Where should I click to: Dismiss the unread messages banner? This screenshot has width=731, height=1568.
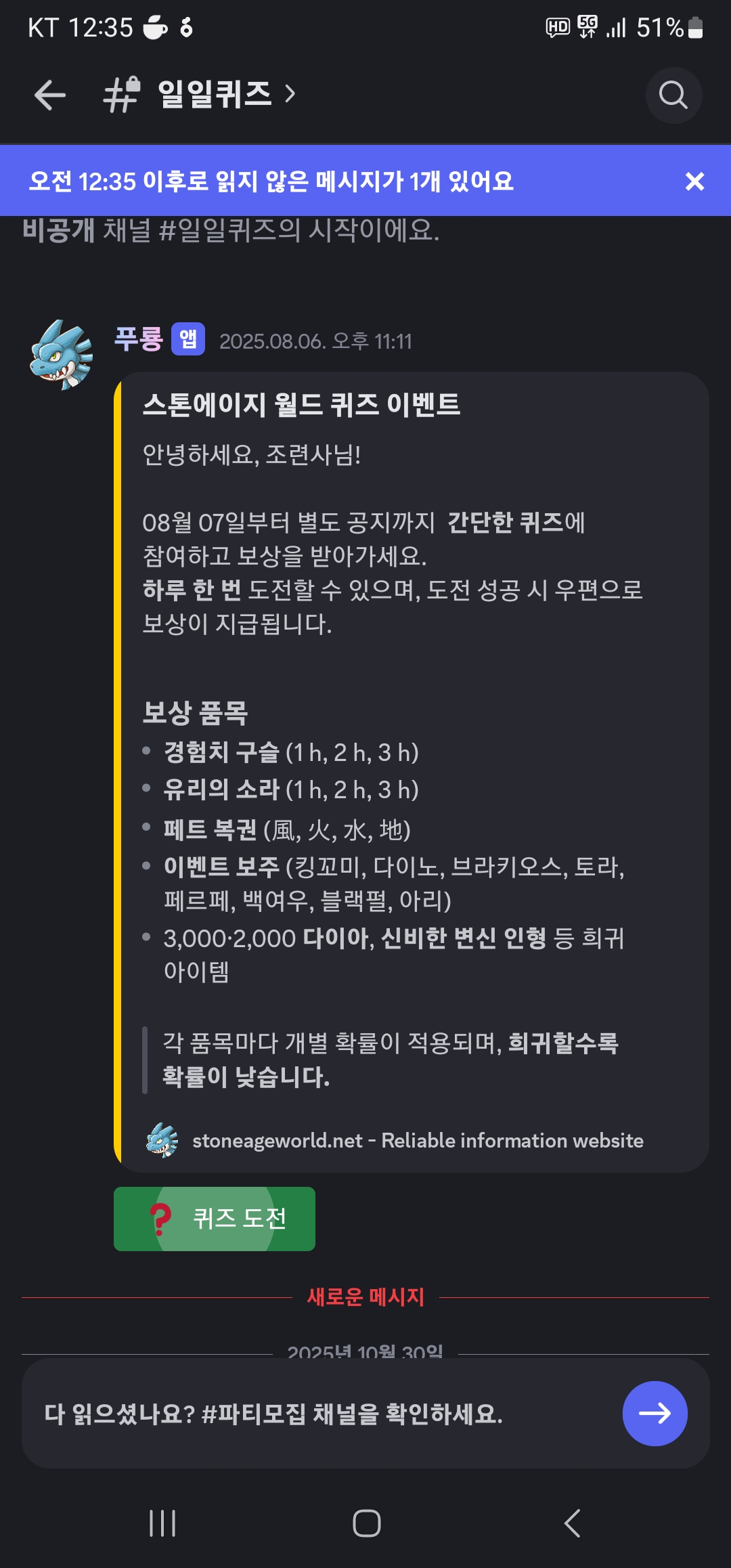pyautogui.click(x=694, y=181)
